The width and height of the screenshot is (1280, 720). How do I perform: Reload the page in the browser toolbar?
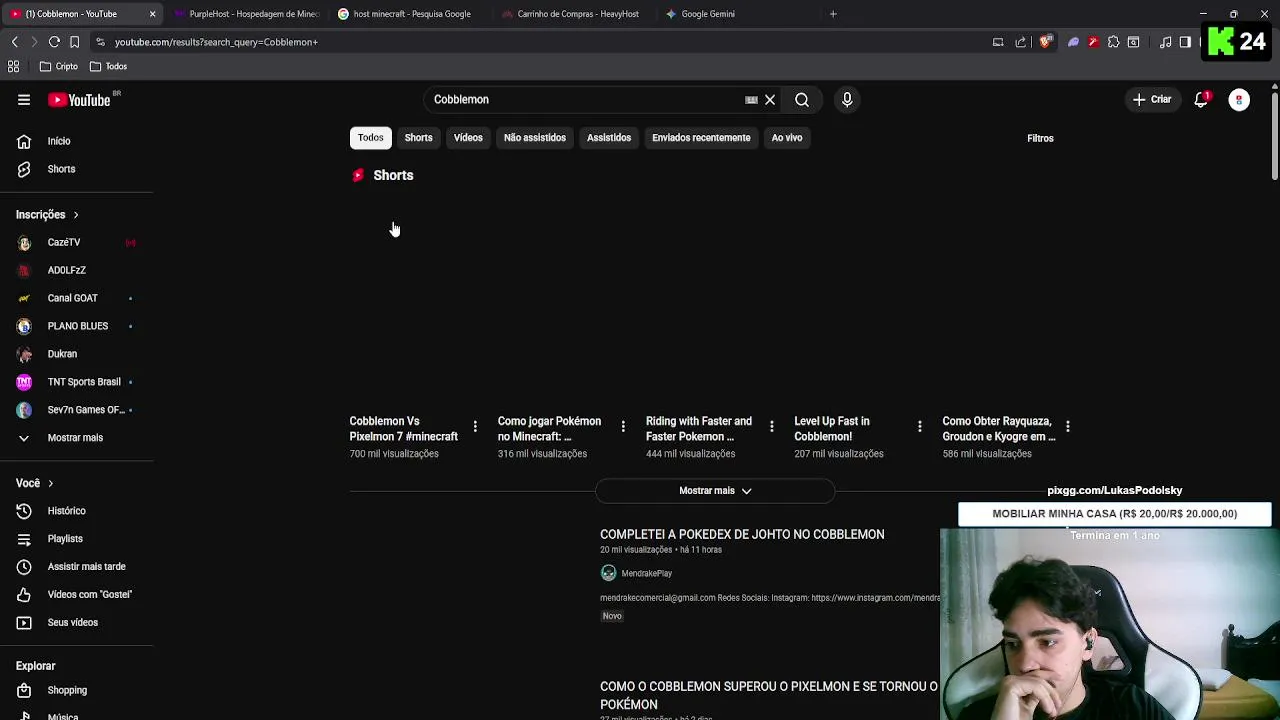54,42
